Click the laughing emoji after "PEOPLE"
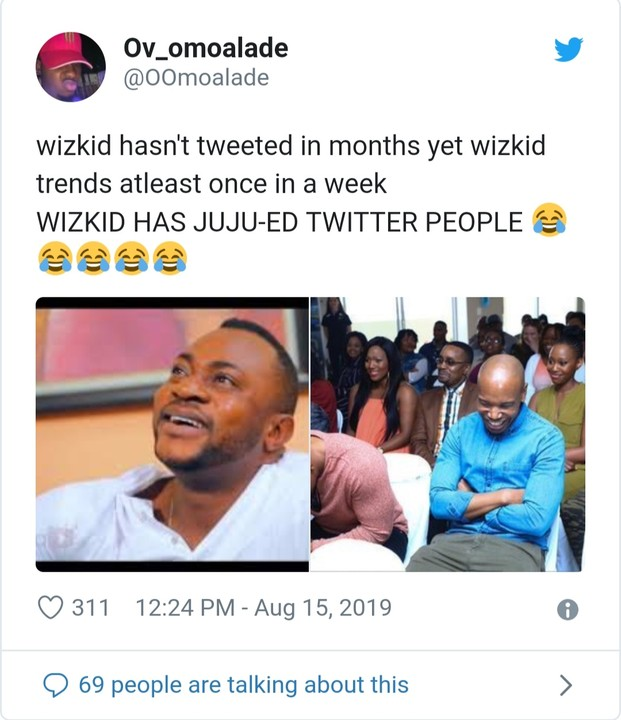 point(548,219)
